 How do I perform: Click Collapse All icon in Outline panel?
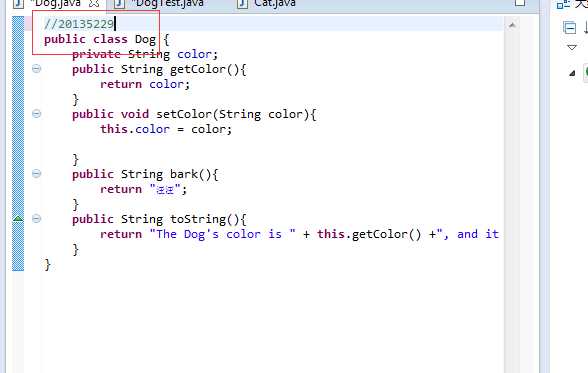(x=569, y=28)
